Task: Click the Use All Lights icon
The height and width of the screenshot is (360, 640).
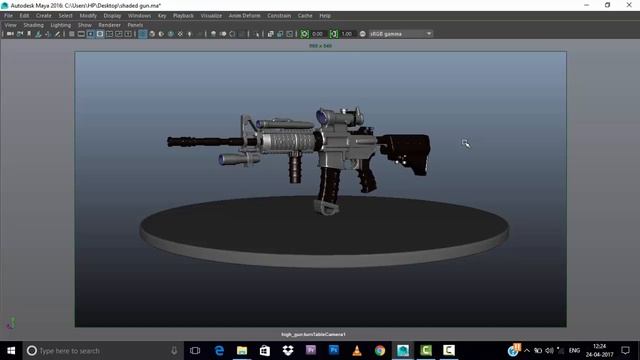Action: (189, 34)
